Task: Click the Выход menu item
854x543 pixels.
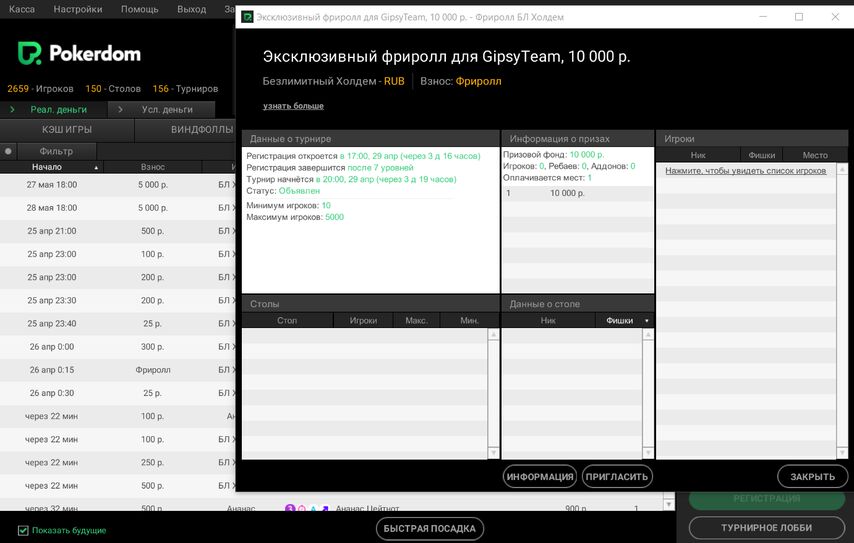Action: pos(192,9)
